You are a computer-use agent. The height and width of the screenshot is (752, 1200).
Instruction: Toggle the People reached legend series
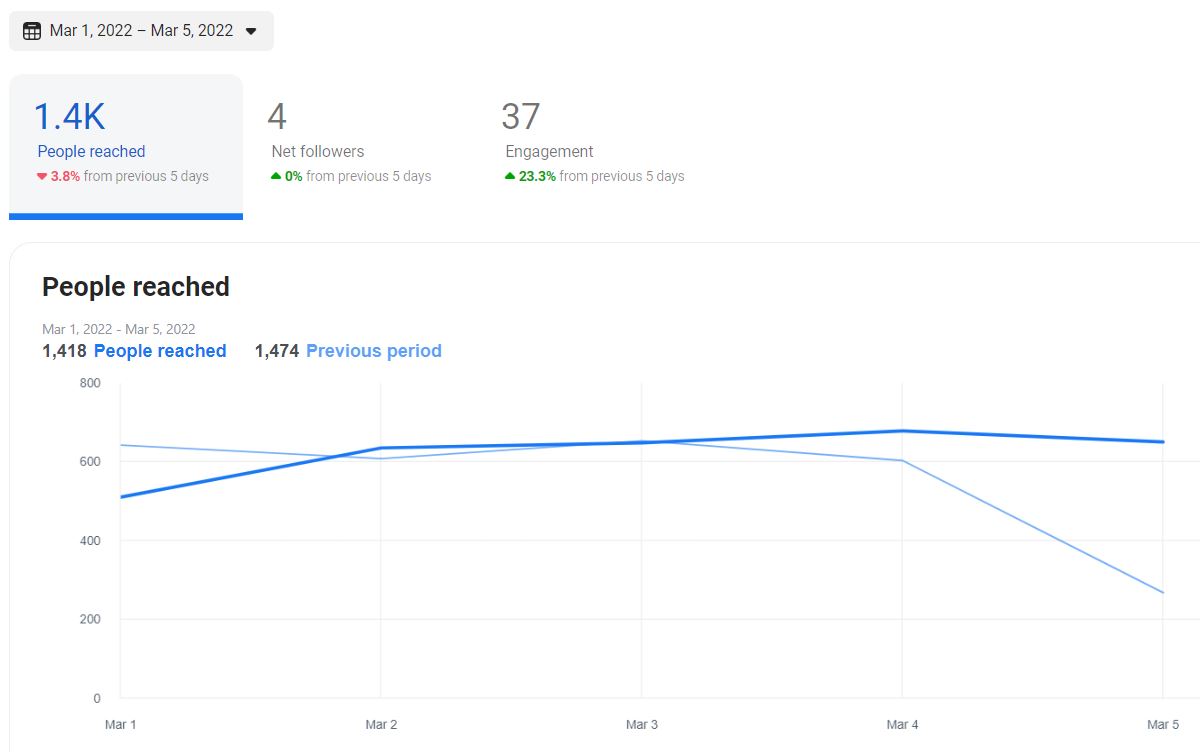pos(160,351)
